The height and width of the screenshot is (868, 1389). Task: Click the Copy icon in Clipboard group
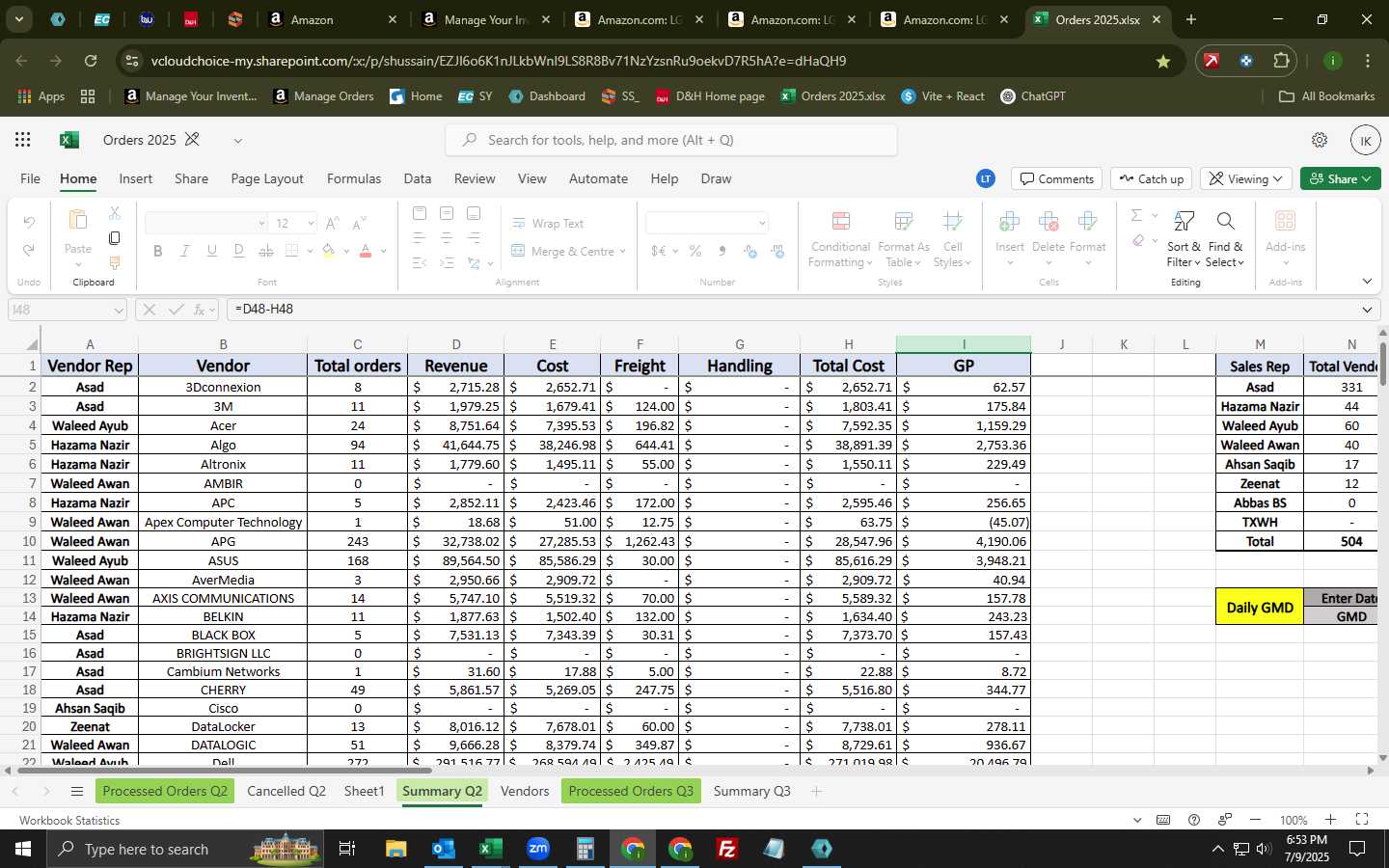pyautogui.click(x=115, y=237)
